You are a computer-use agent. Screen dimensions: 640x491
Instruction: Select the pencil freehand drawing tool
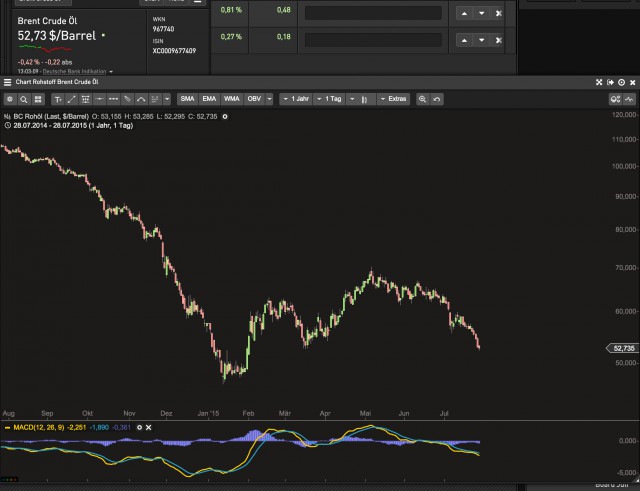point(127,99)
